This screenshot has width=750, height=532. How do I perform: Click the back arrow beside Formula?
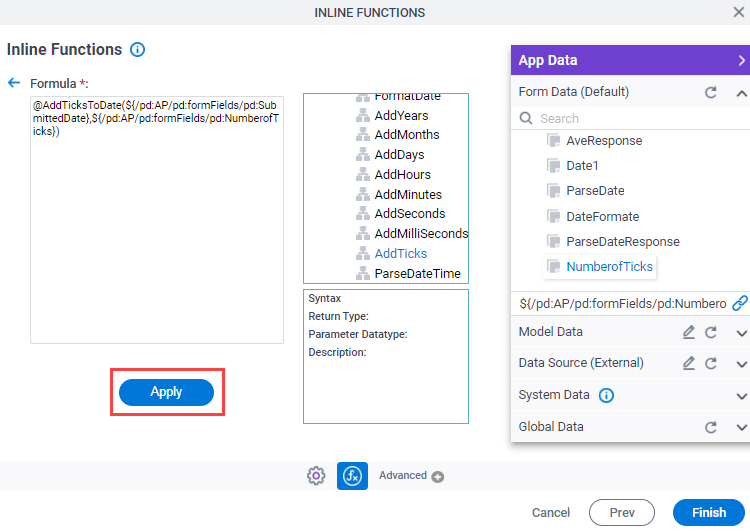[x=14, y=83]
